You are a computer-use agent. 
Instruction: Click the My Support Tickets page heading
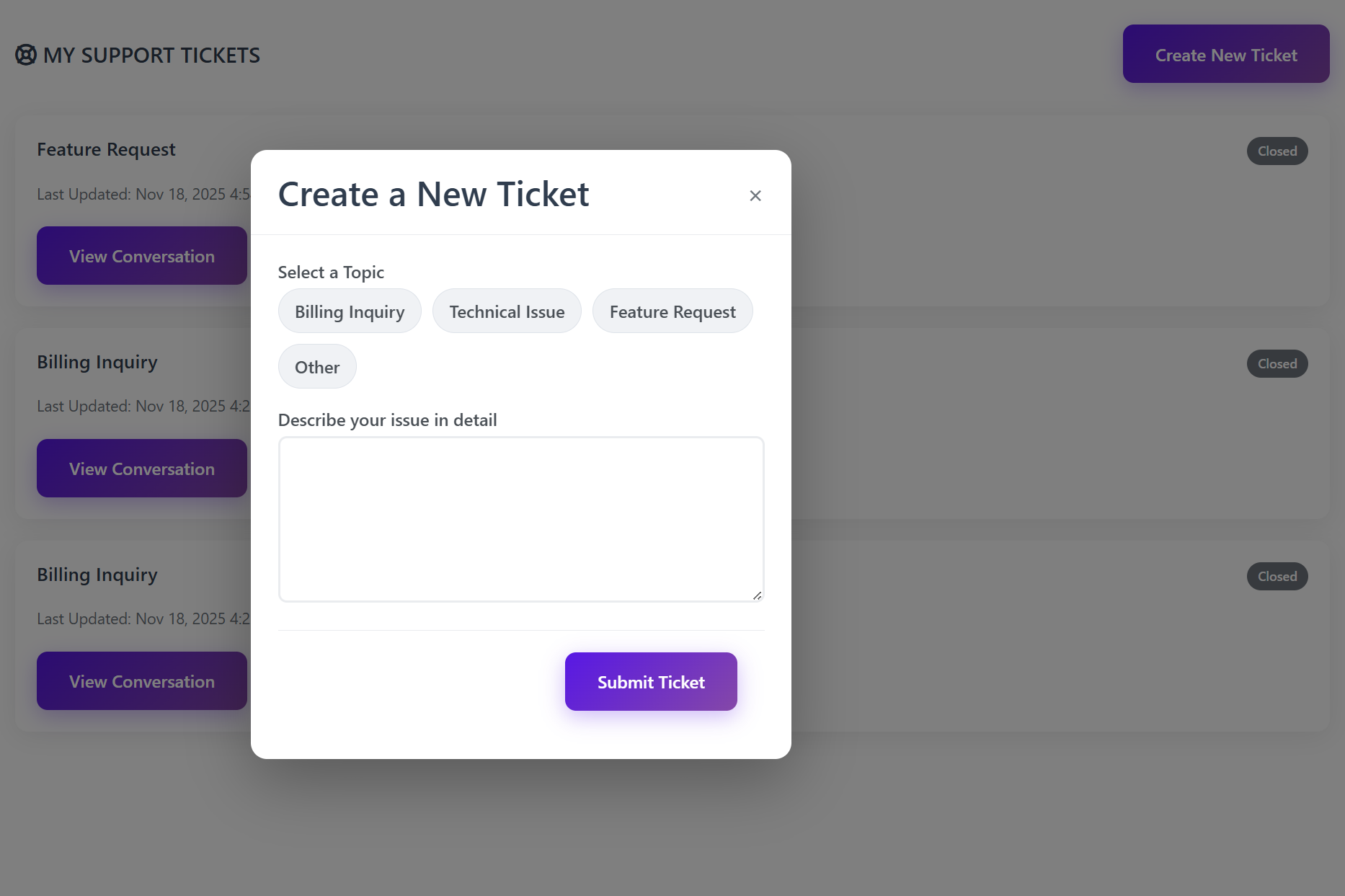point(151,56)
